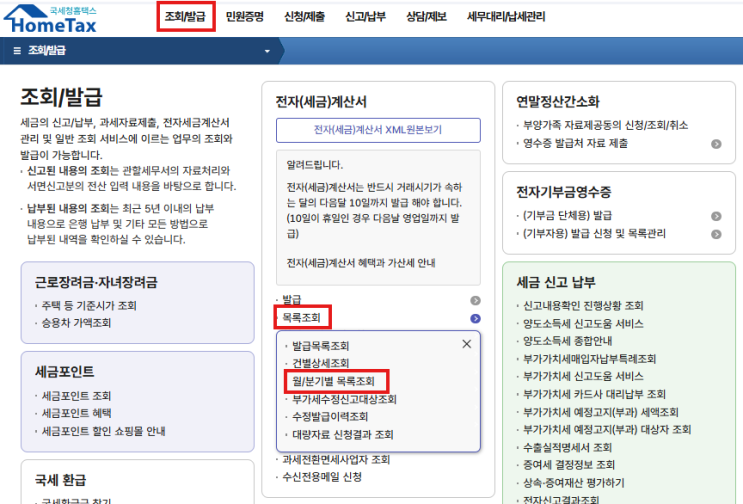743x504 pixels.
Task: Expand arrow icon beside (기부자용) 발급 신청
Action: 716,234
